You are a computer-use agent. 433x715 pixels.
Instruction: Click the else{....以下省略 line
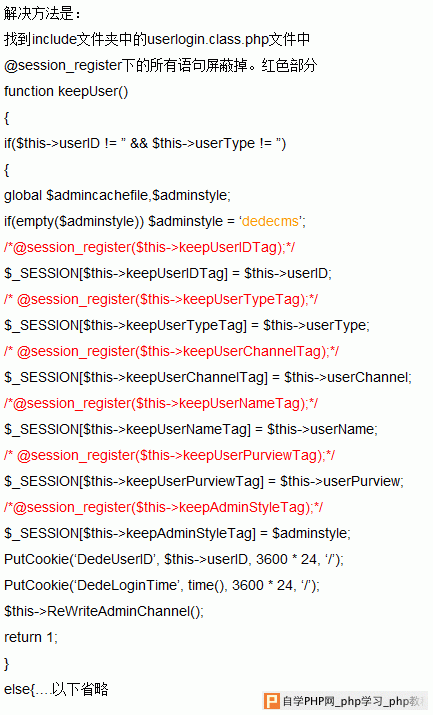[56, 689]
